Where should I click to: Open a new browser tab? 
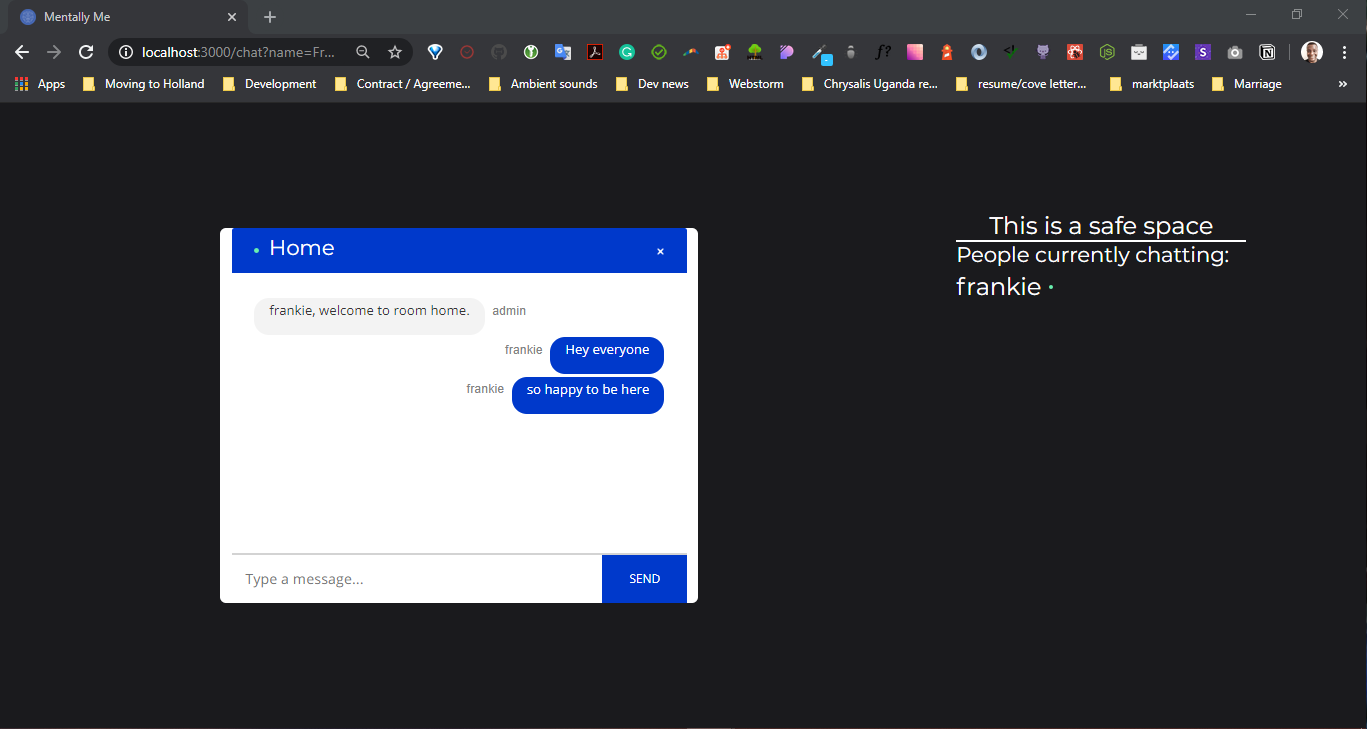[269, 17]
